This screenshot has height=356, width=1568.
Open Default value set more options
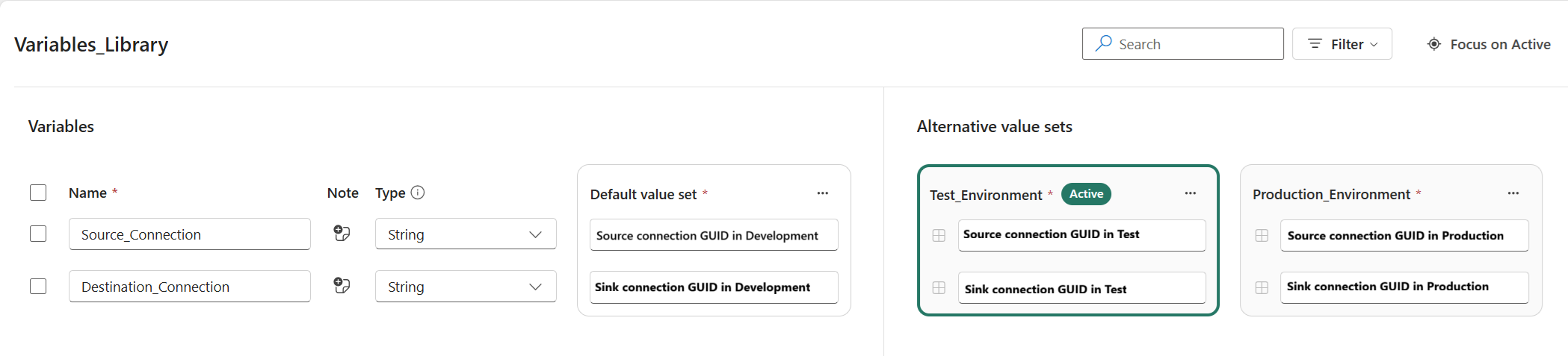(x=822, y=193)
